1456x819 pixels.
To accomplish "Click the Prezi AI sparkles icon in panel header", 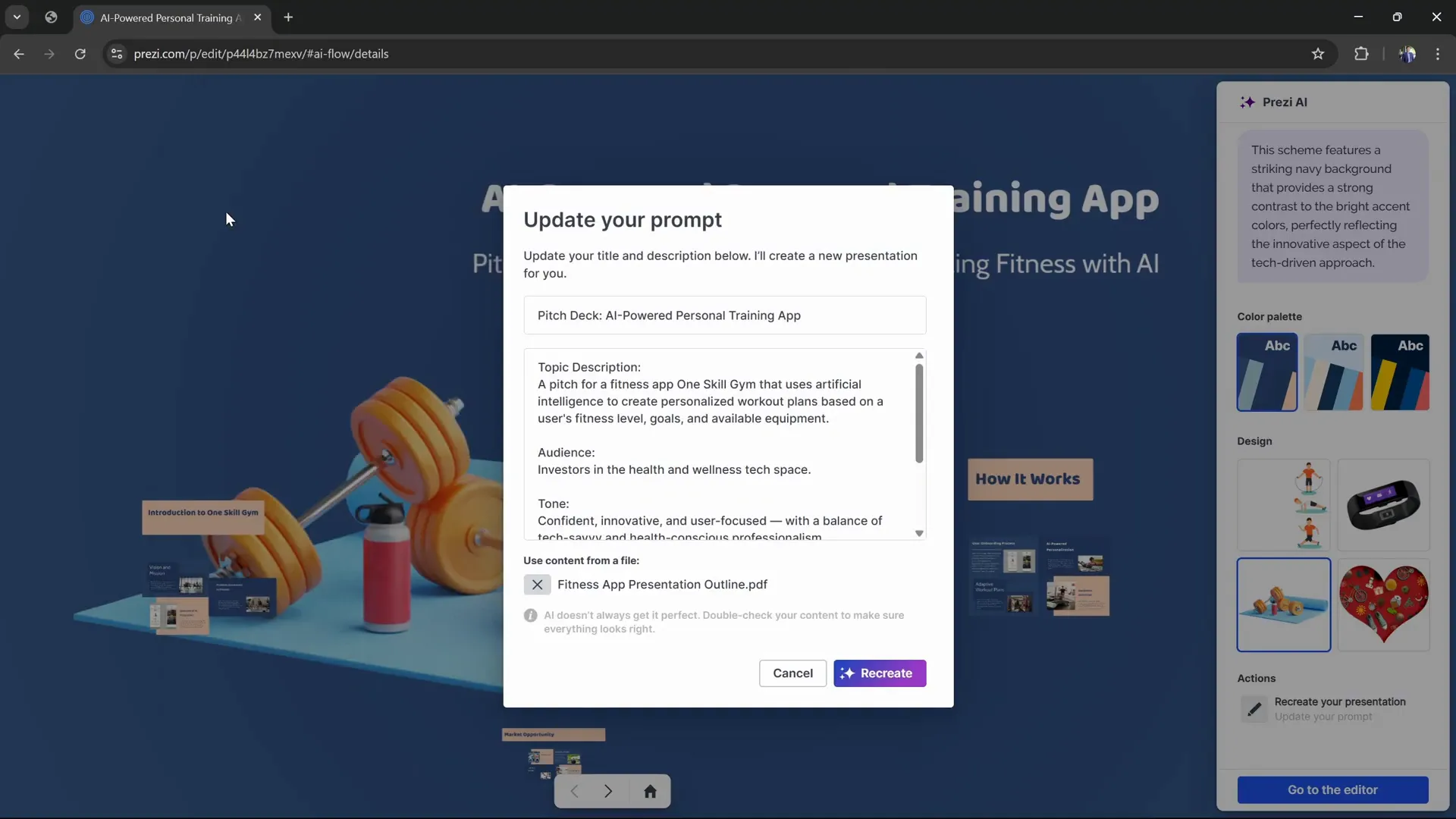I will 1247,102.
